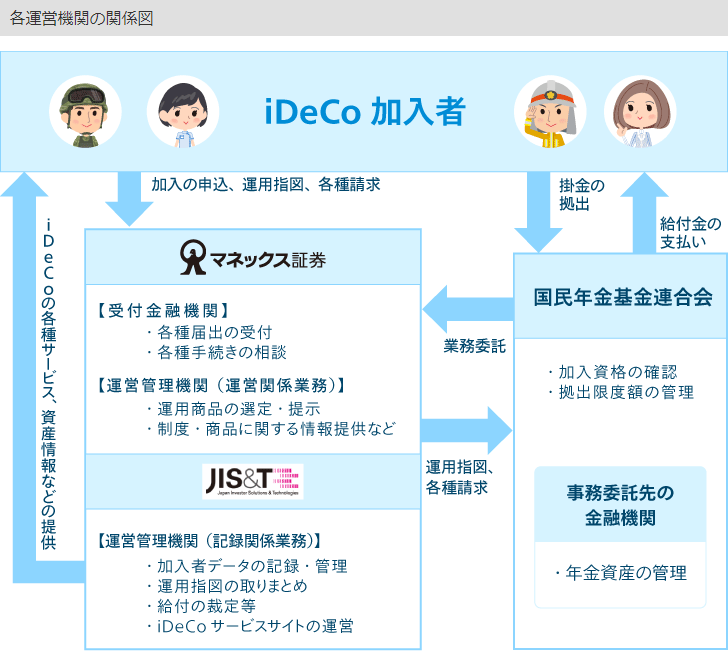Click the brown-haired woman avatar

point(640,112)
